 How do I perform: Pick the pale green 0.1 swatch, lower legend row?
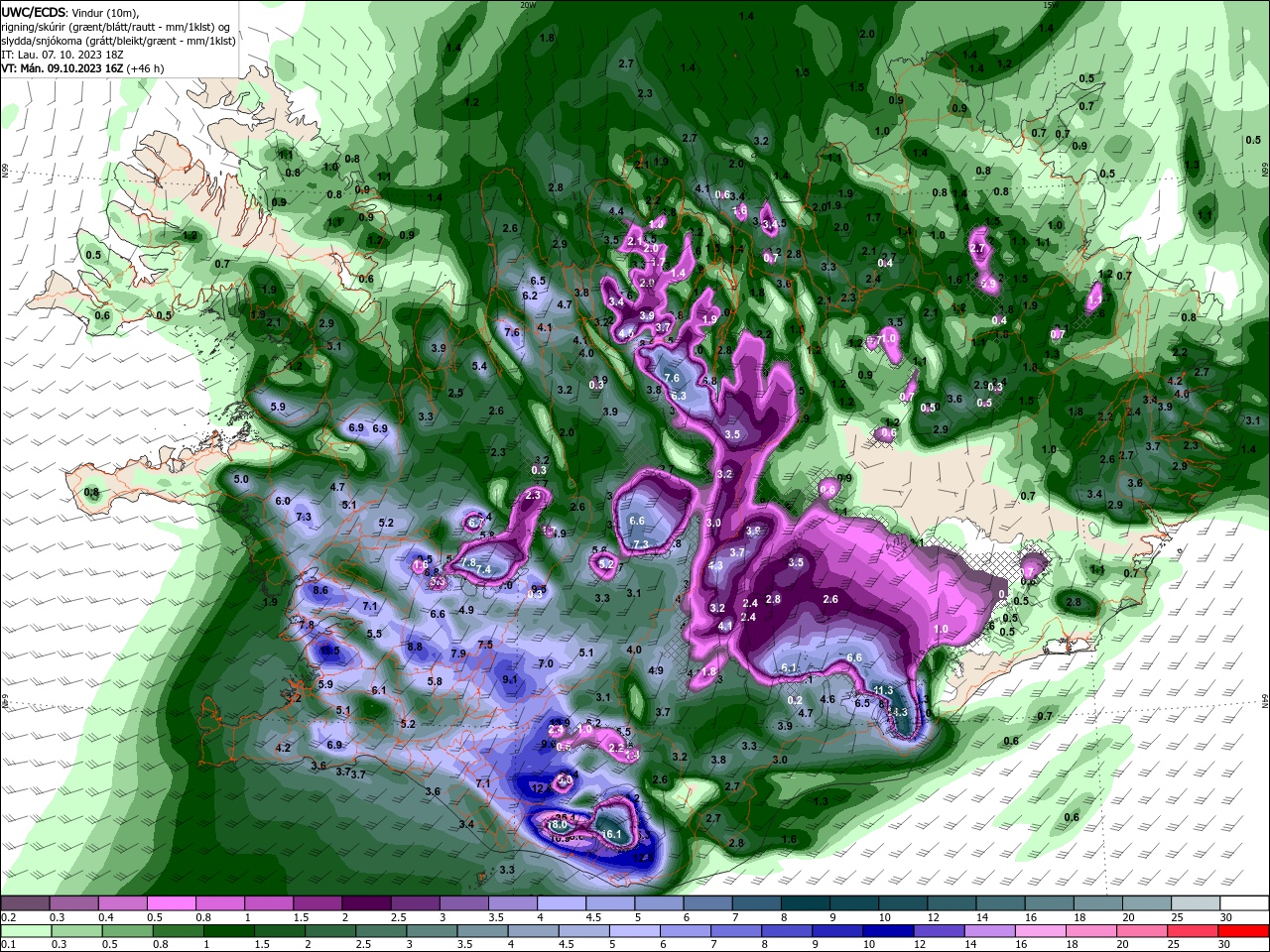(x=24, y=930)
